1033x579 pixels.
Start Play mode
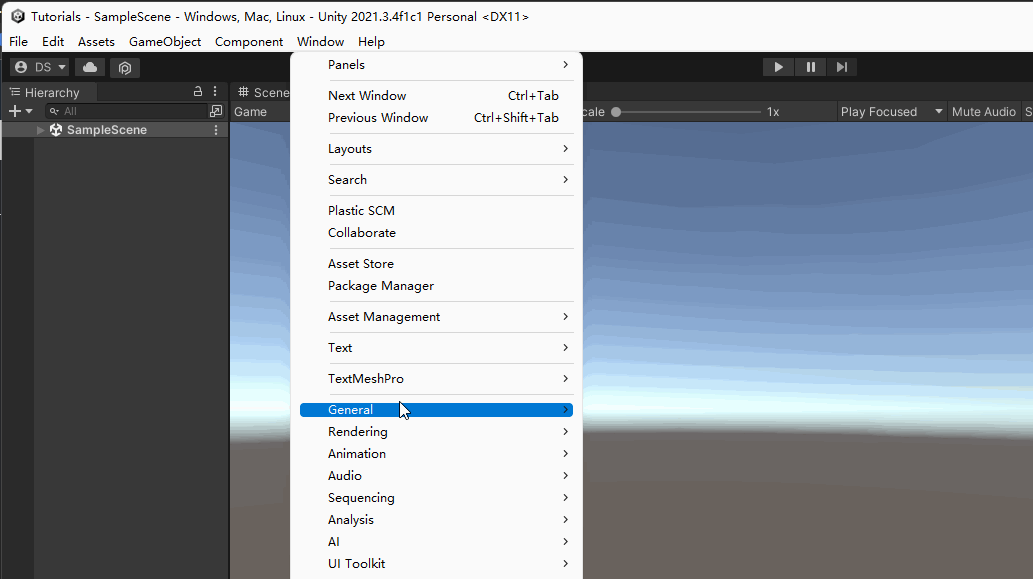(778, 67)
